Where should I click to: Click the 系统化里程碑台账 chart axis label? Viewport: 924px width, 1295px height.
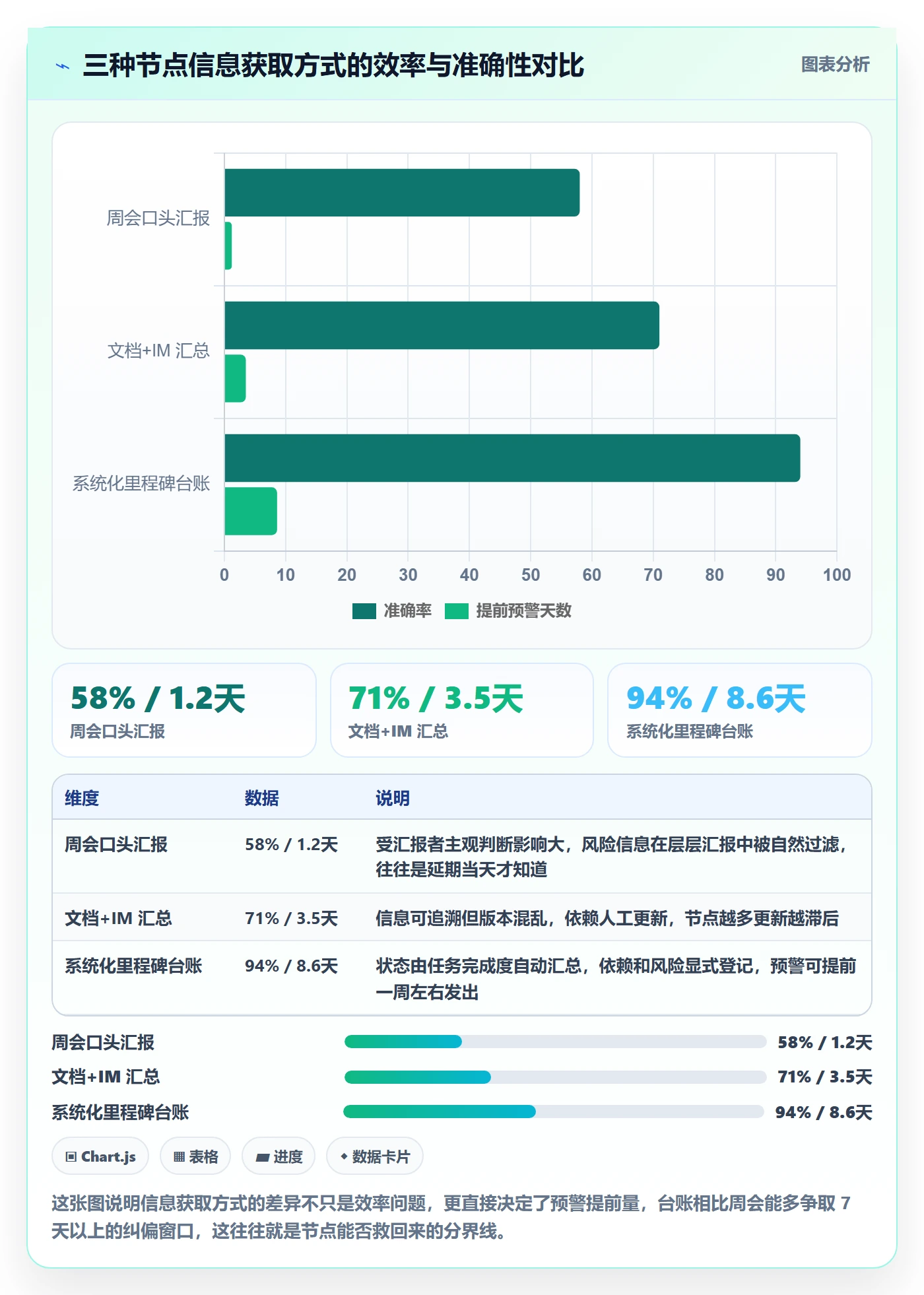pos(141,484)
